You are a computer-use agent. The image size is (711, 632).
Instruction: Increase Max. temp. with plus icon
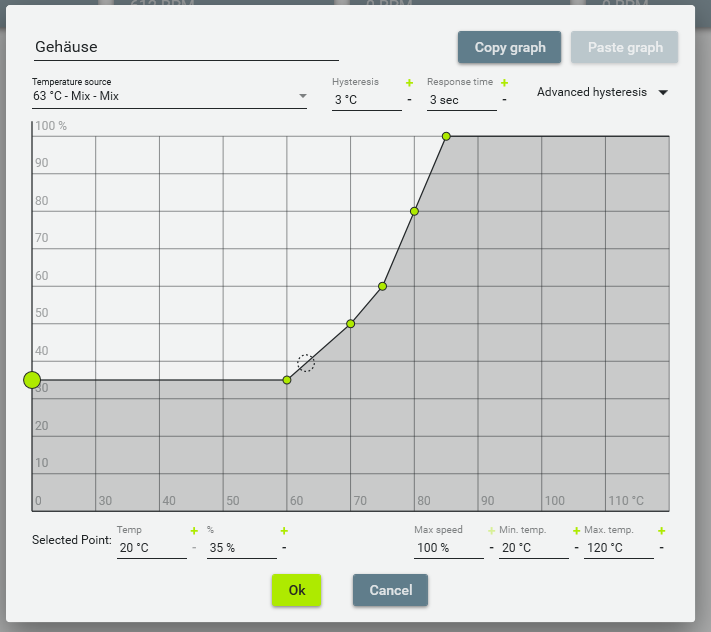(x=662, y=530)
